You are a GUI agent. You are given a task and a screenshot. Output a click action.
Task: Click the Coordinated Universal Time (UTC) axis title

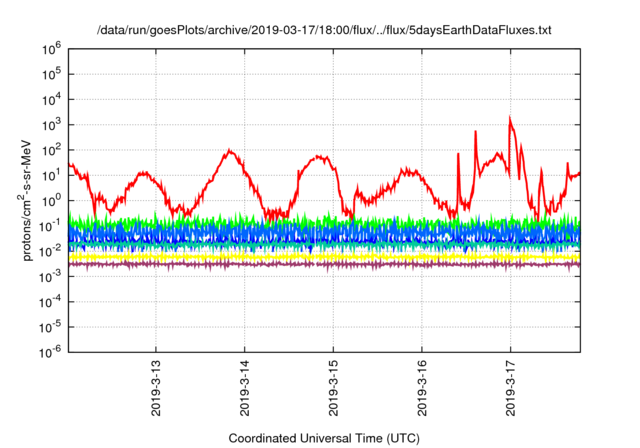click(324, 439)
